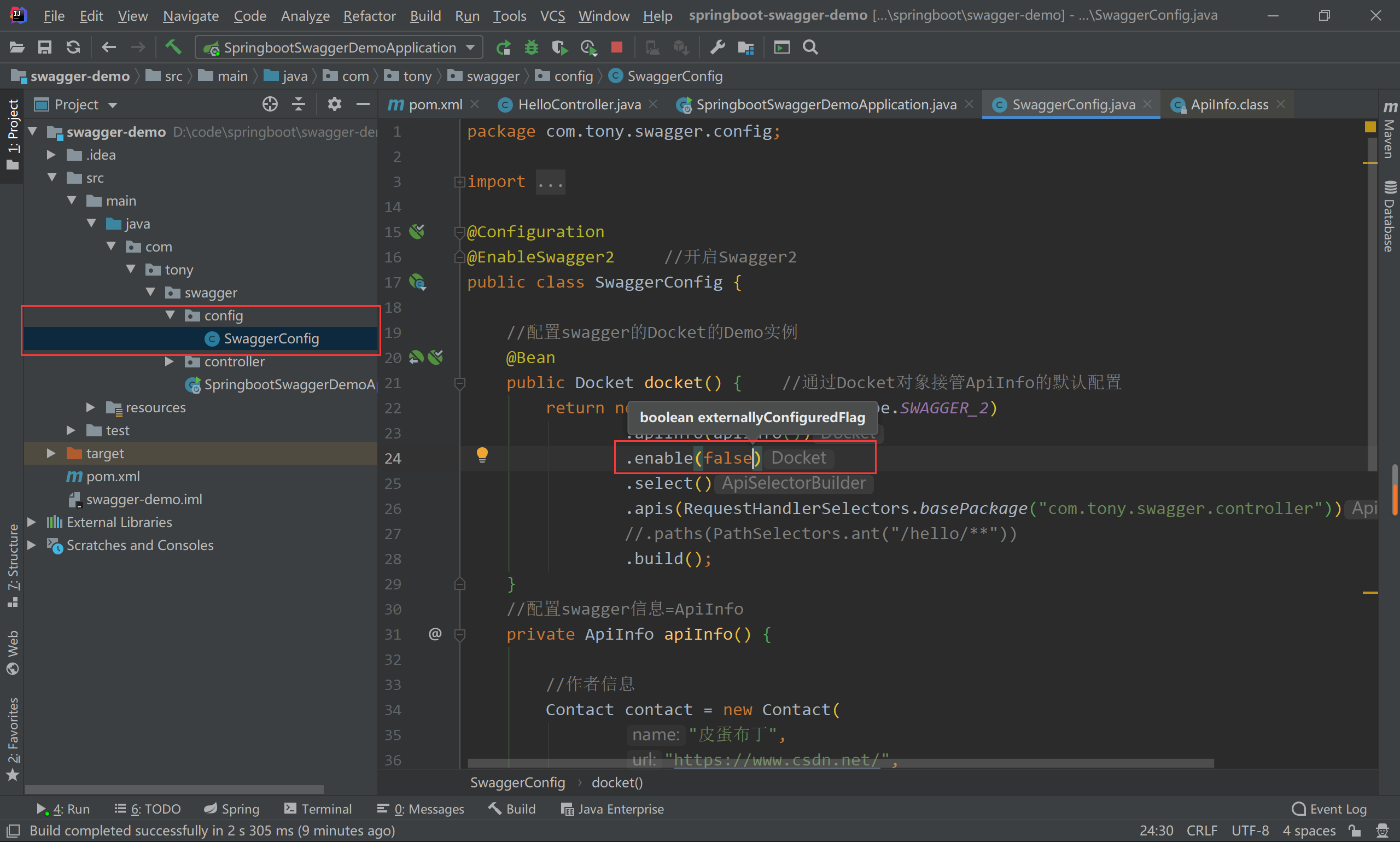Click the Debug bug icon in toolbar
The height and width of the screenshot is (842, 1400).
click(531, 47)
